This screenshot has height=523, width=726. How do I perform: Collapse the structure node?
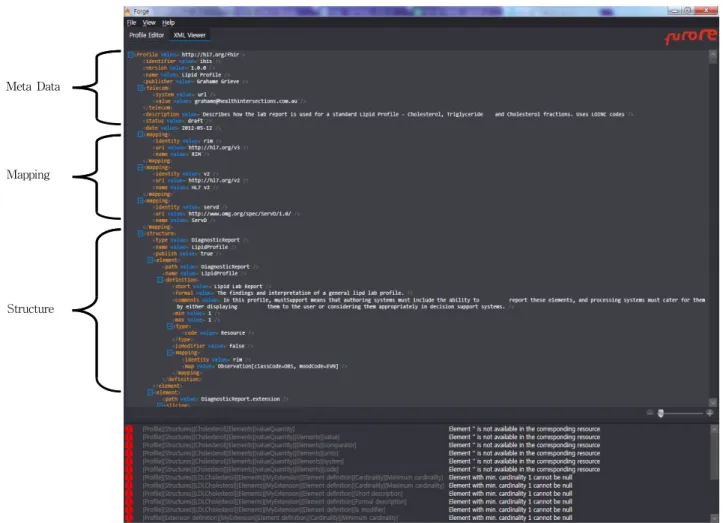[x=140, y=234]
